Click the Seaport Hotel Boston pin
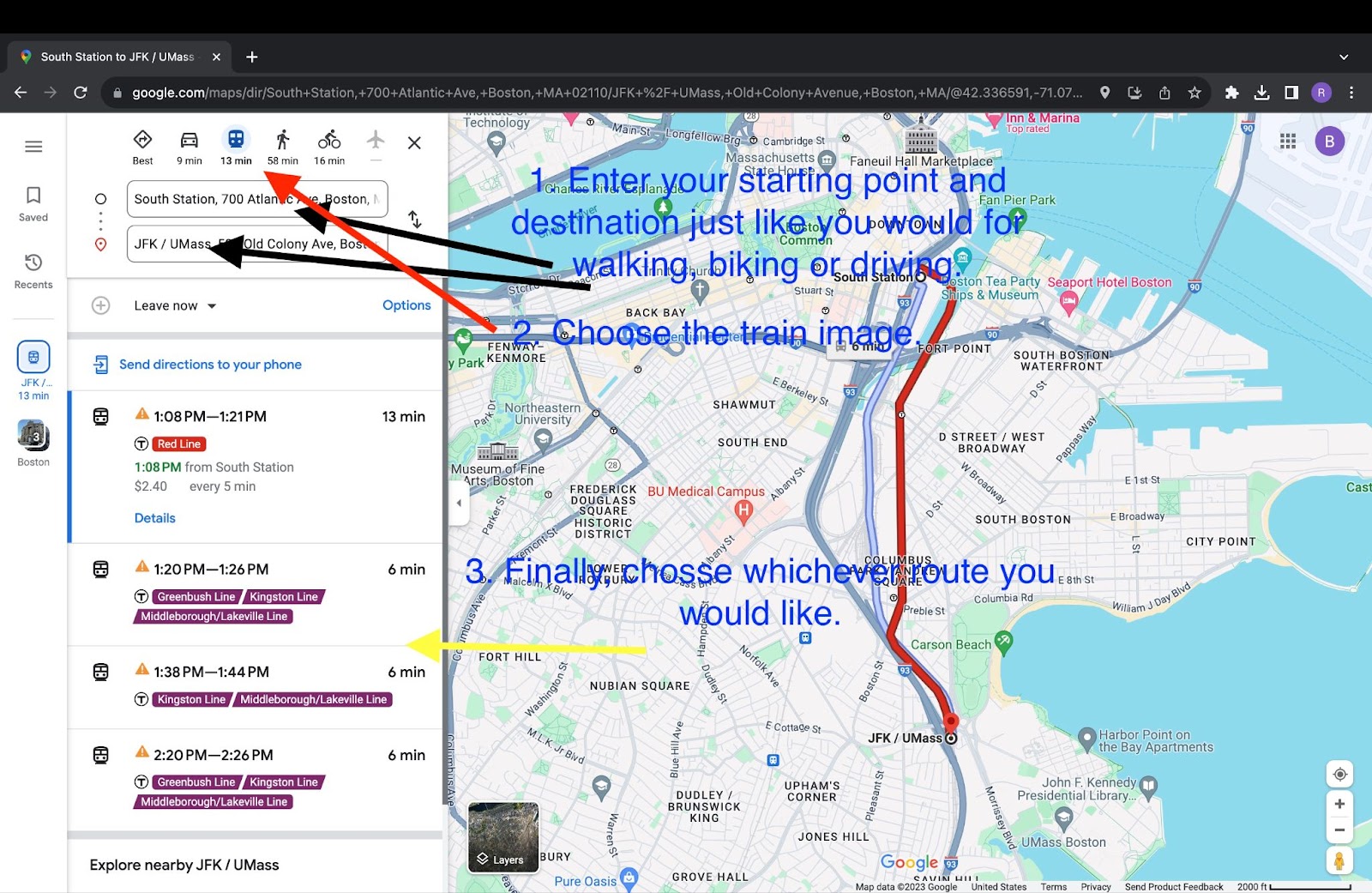 1068,301
